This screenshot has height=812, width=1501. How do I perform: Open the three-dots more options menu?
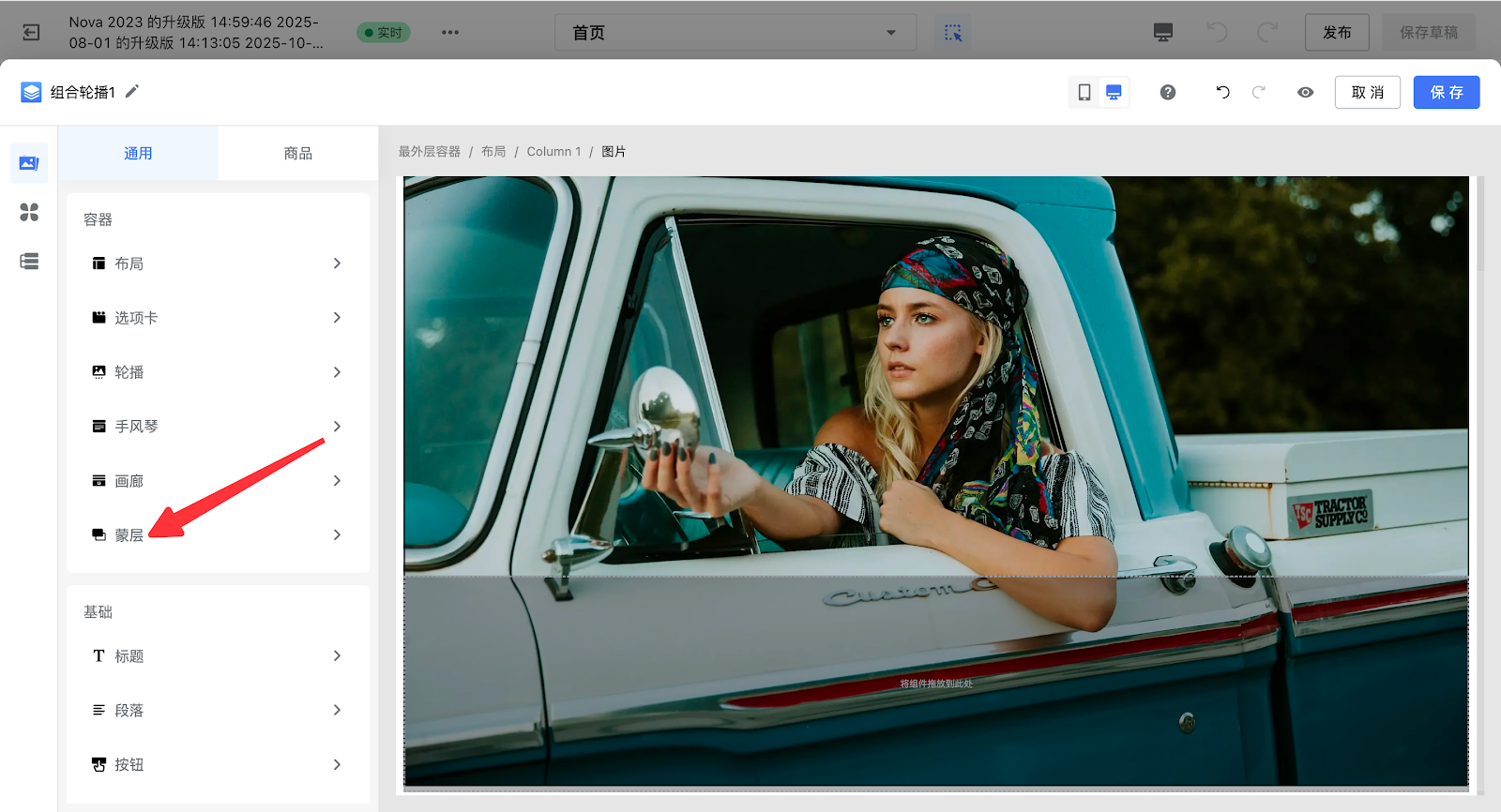(450, 33)
